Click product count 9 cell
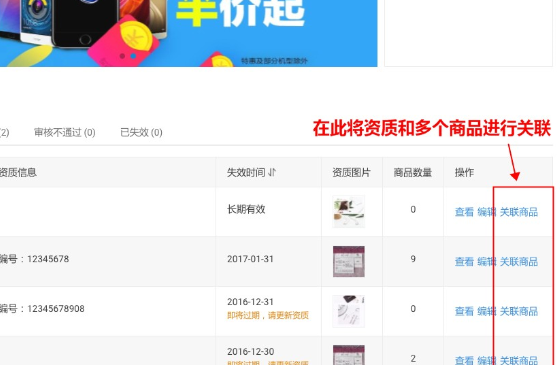This screenshot has height=365, width=560. (413, 259)
